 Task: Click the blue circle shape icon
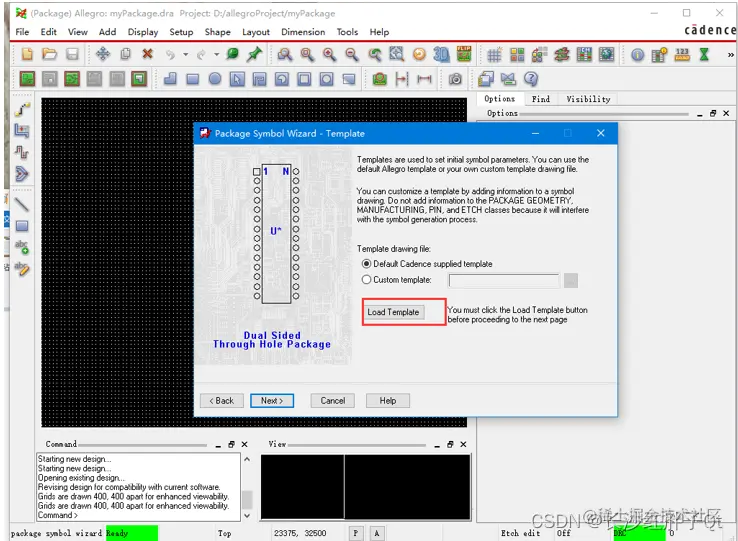click(215, 79)
